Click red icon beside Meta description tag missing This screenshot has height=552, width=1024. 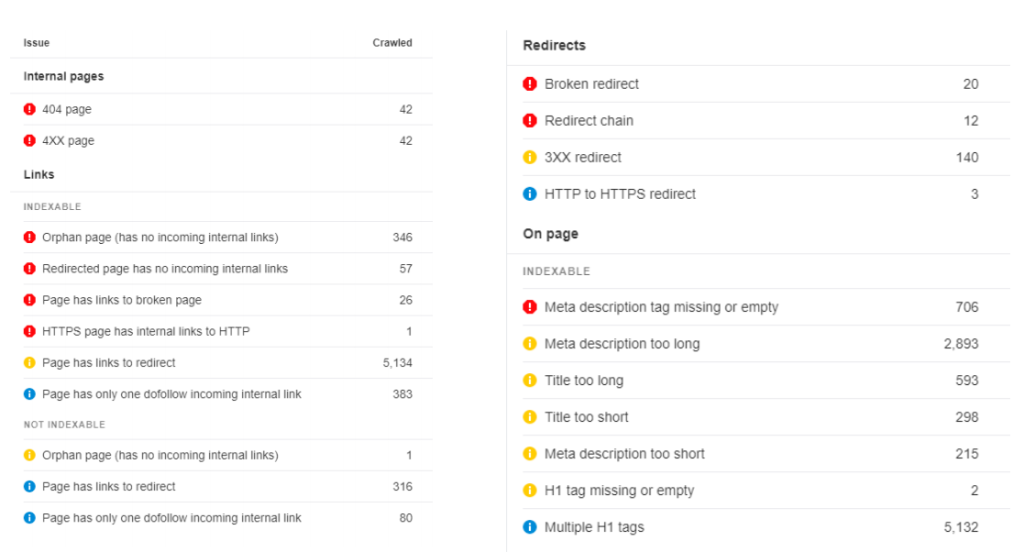(x=530, y=307)
